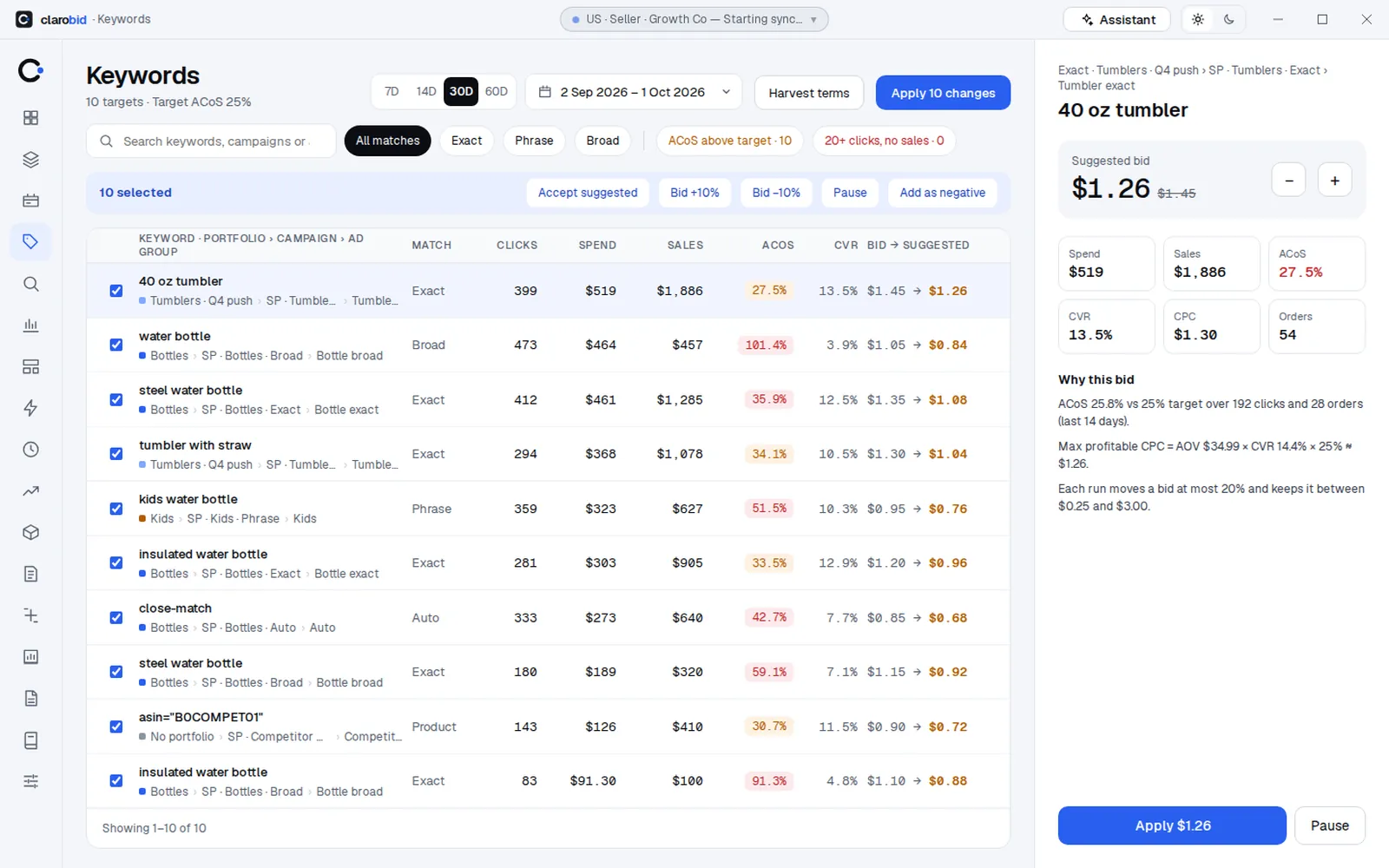Open the calendar icon in sidebar

30,201
